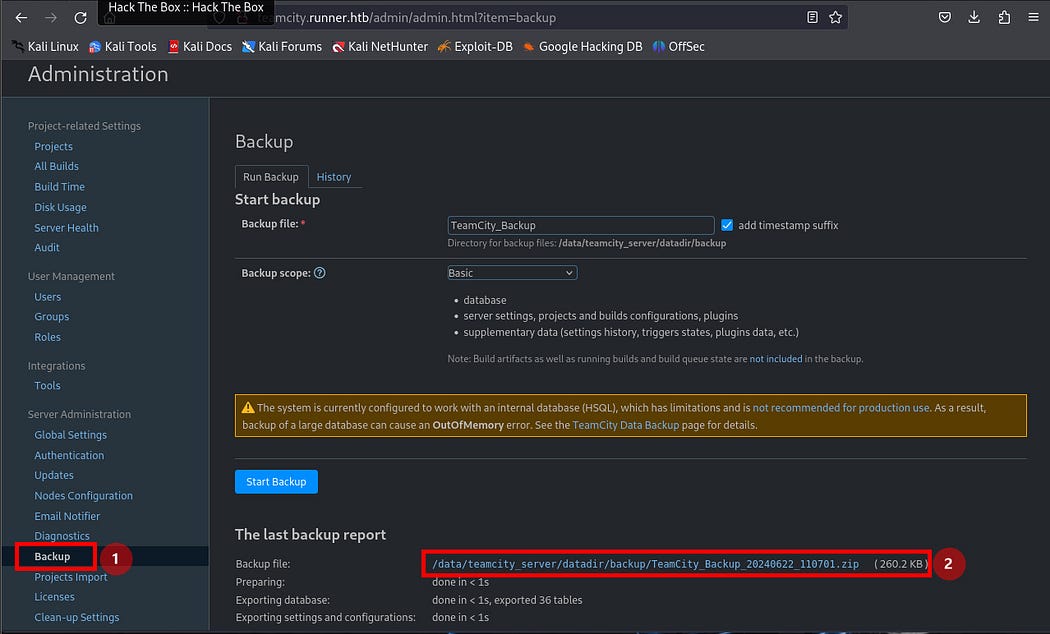
Task: Click the '/data/teamcity_server/datadir/backup' directory text
Action: [x=642, y=243]
